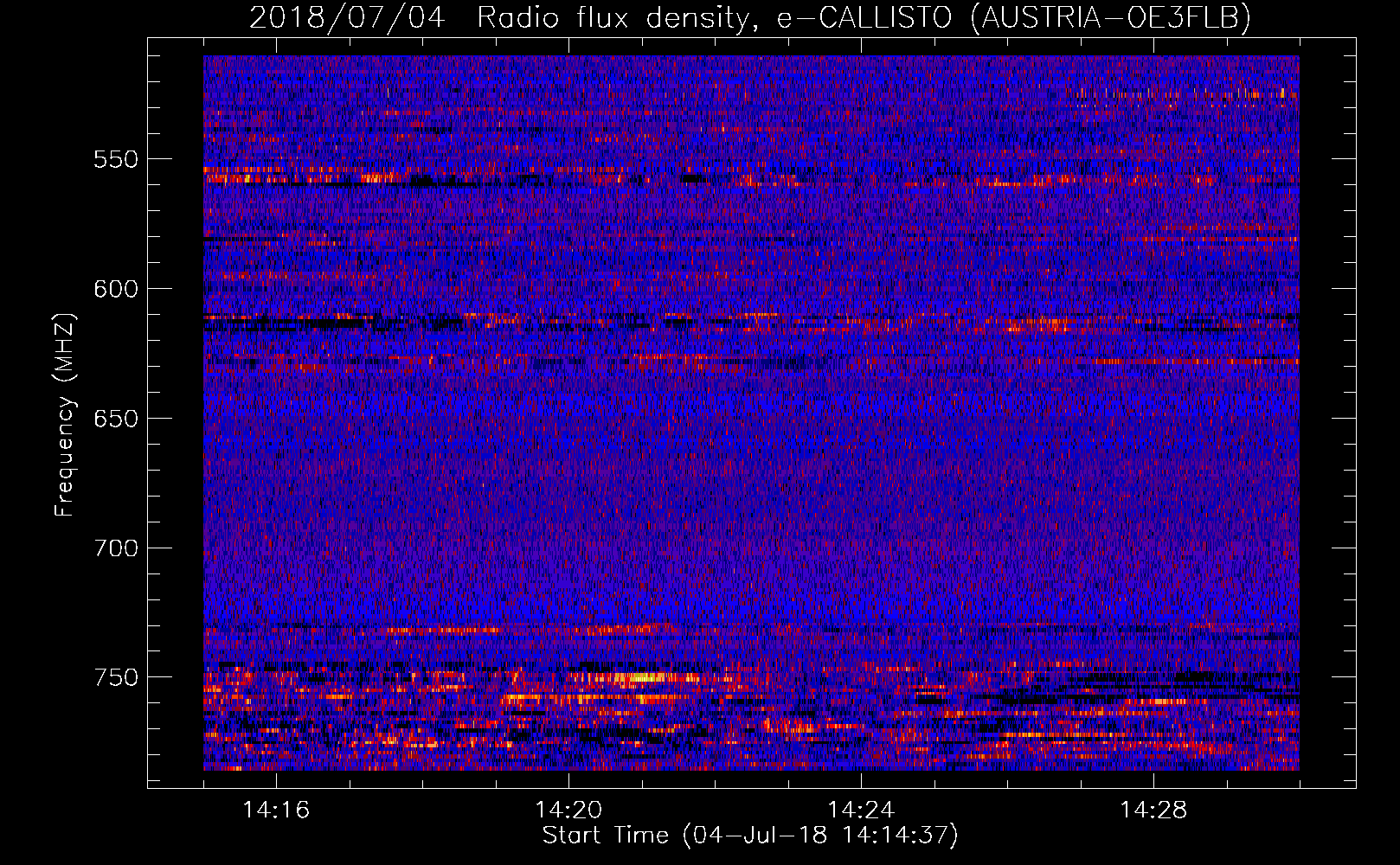Click the 14:16 time tick label

coord(276,811)
